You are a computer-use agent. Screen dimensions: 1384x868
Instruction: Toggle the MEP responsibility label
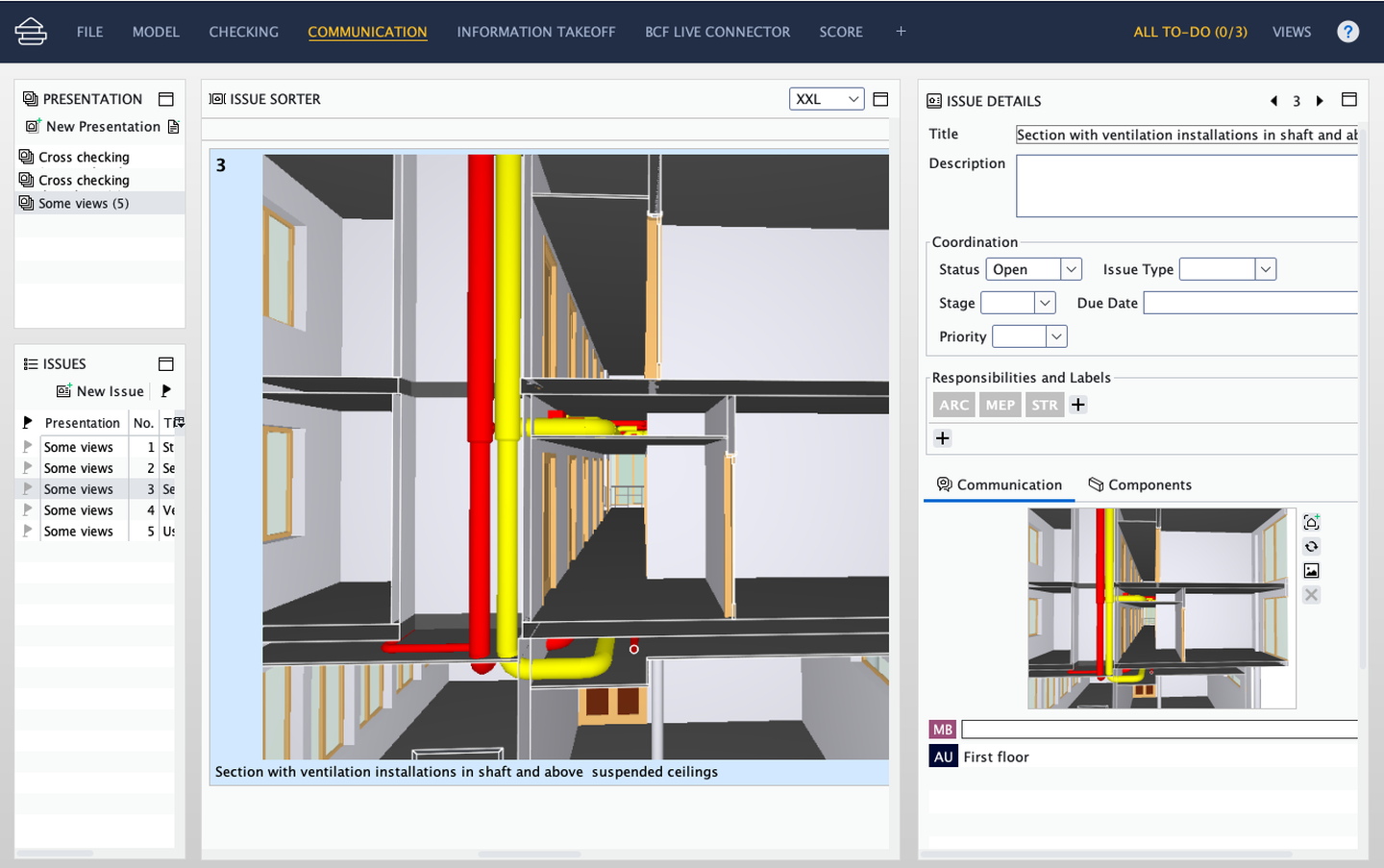1000,405
